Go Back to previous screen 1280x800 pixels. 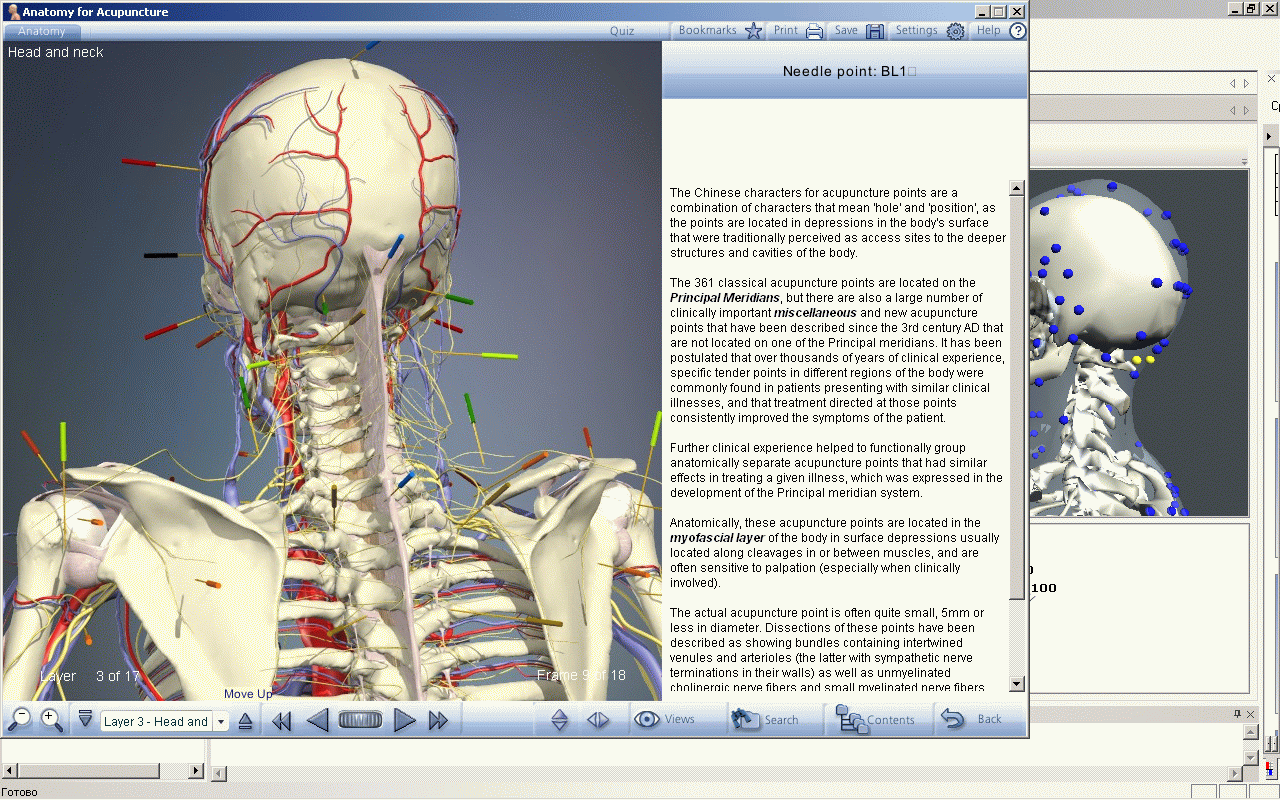(972, 720)
